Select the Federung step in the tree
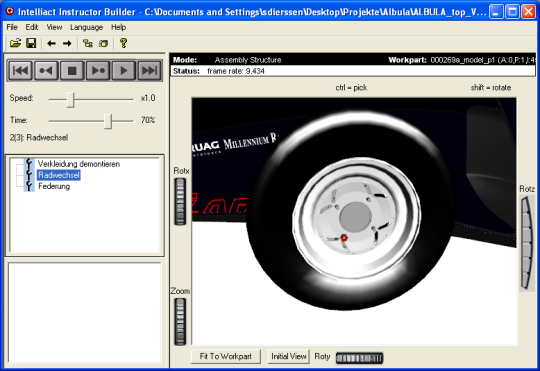Image resolution: width=540 pixels, height=371 pixels. pos(54,186)
